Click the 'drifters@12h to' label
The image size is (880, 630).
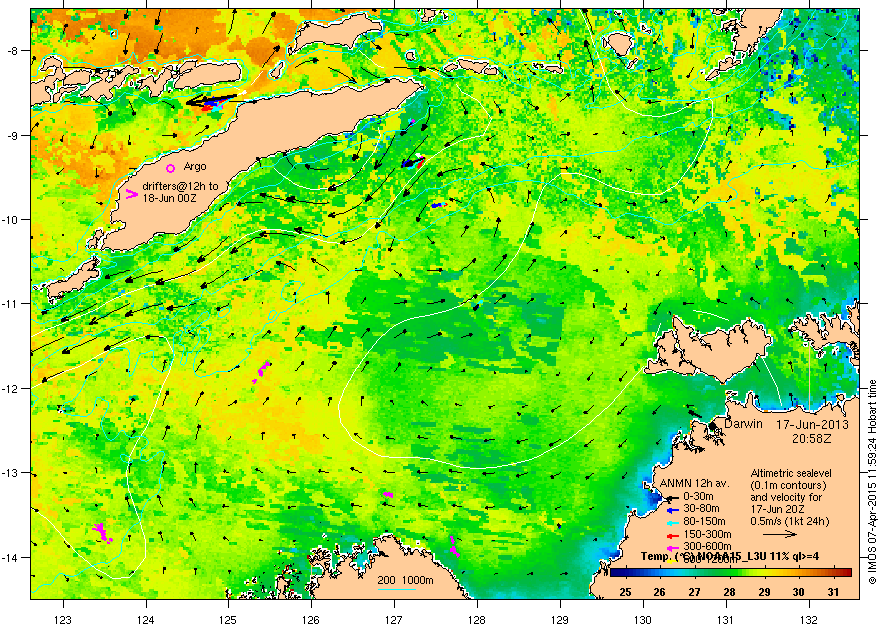(180, 186)
